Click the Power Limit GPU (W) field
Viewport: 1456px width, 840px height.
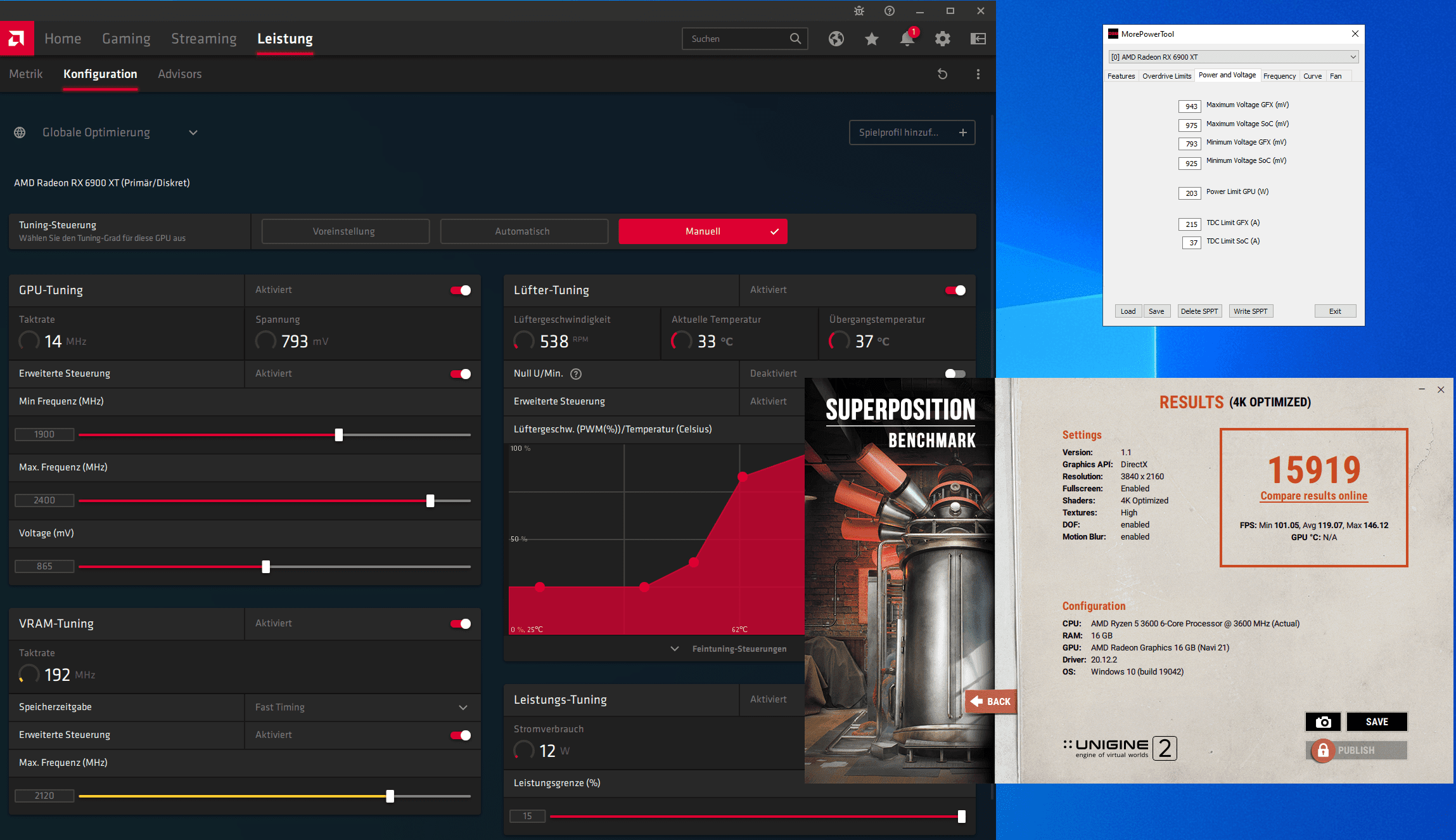pos(1189,193)
